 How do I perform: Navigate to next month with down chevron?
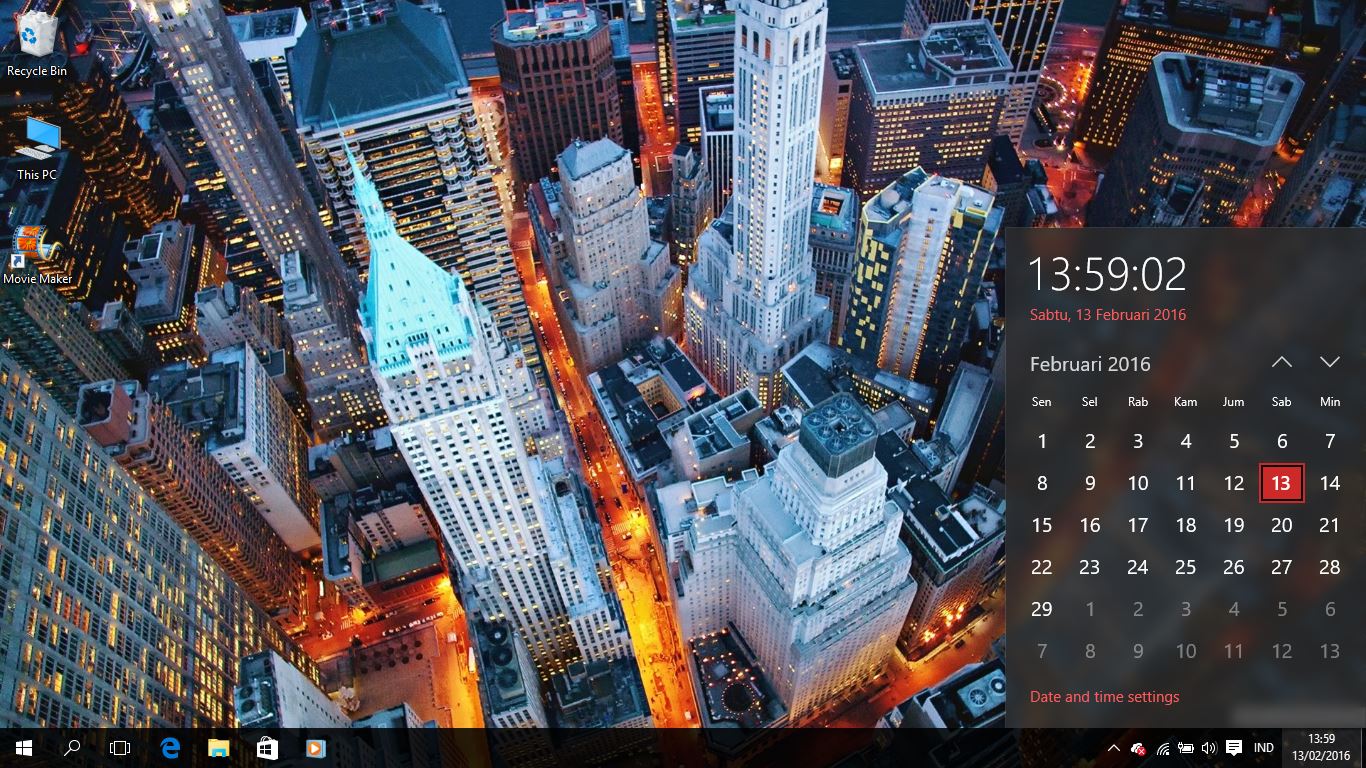point(1329,362)
